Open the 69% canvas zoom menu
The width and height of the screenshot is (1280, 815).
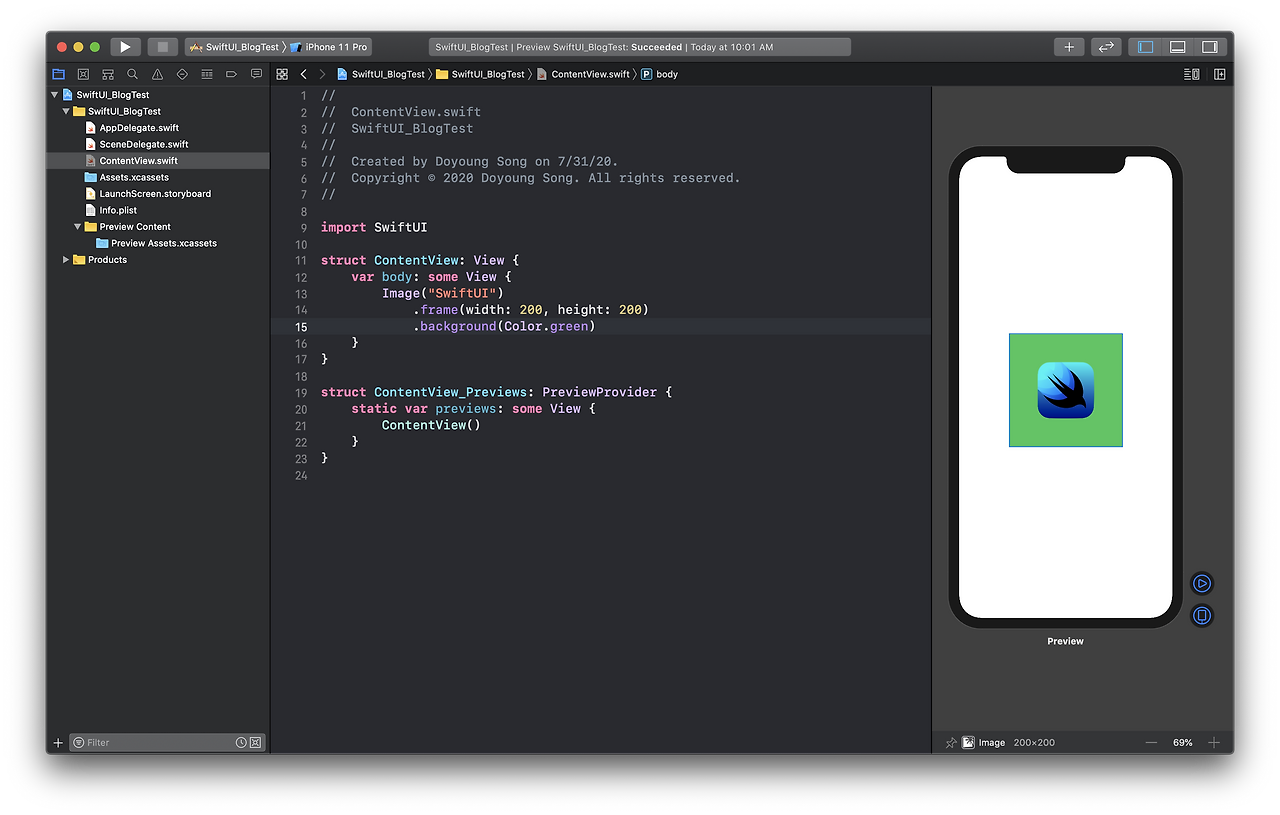point(1183,743)
